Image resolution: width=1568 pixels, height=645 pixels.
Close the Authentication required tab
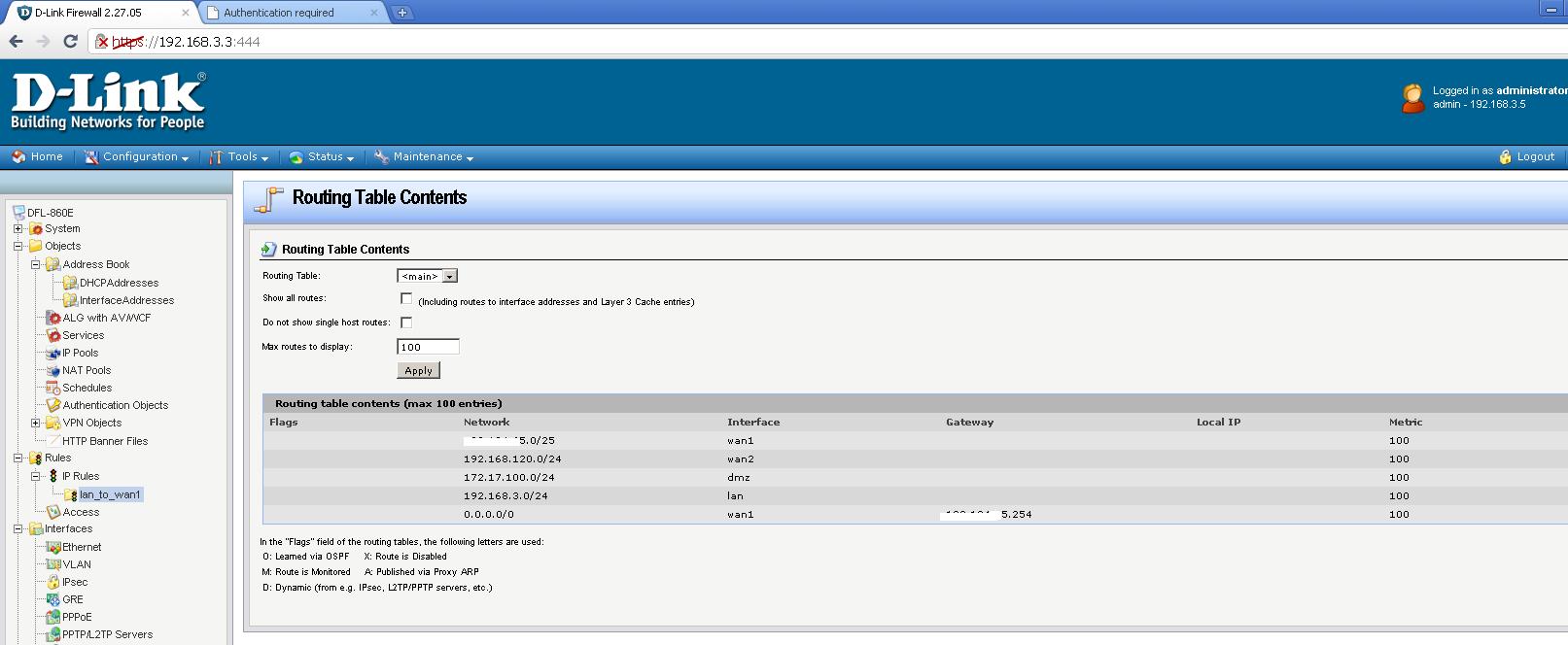click(x=374, y=13)
